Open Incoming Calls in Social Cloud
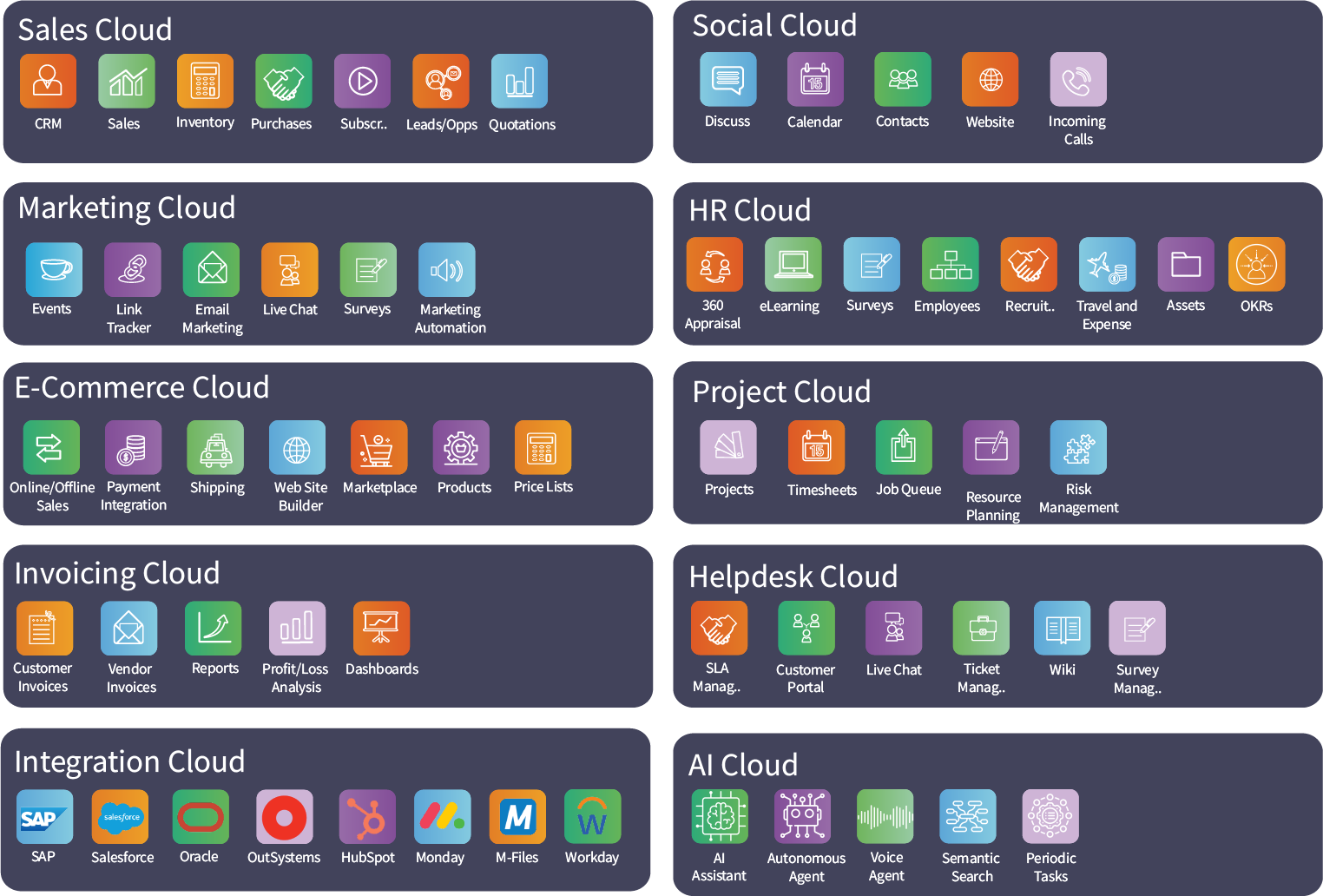1323x896 pixels. pyautogui.click(x=1078, y=80)
